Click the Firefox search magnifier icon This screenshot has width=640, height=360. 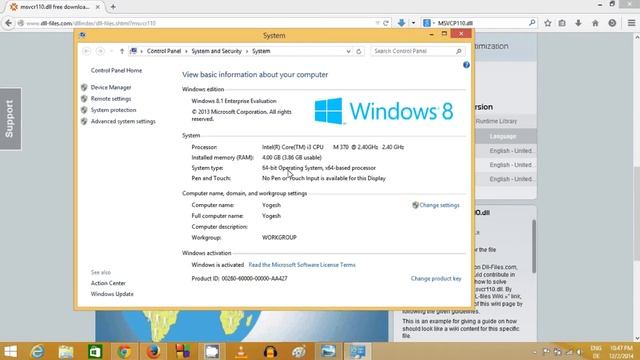(532, 23)
